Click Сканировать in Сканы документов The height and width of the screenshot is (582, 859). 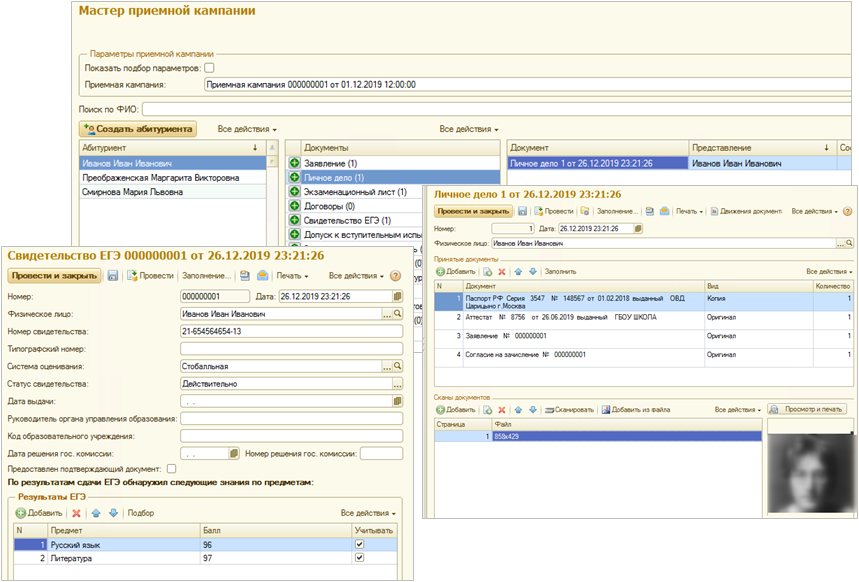pos(569,409)
